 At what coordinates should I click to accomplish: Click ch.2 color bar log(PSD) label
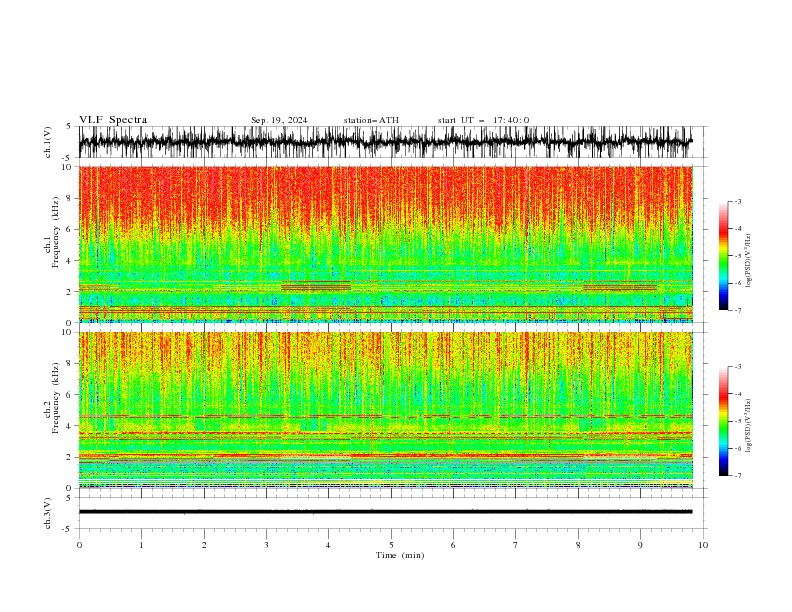click(748, 425)
